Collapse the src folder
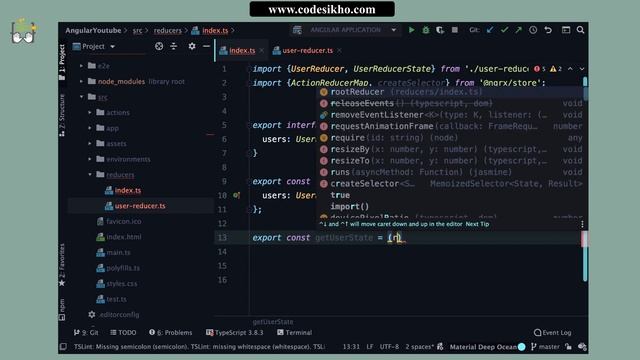This screenshot has width=640, height=360. 81,97
